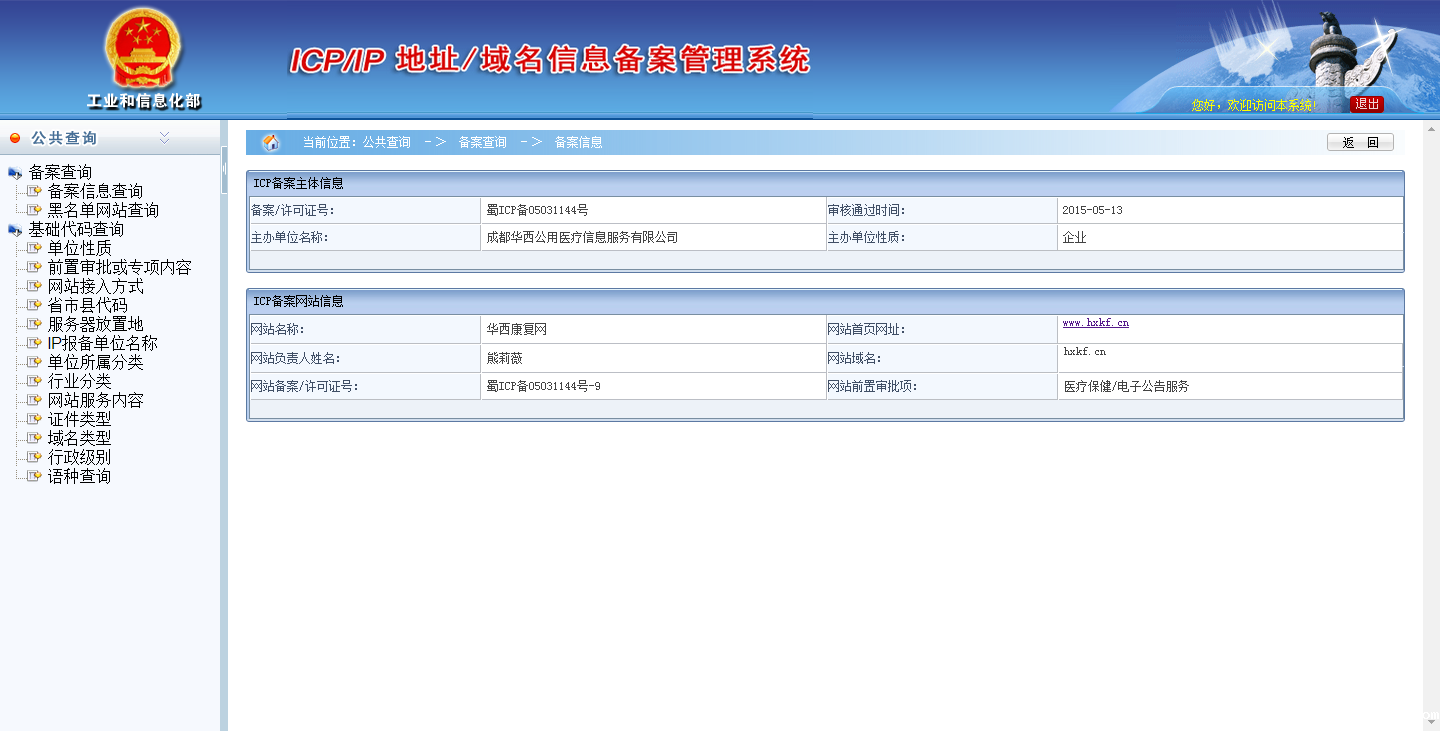Viewport: 1440px width, 731px height.
Task: Open 行政级别 lookup
Action: [x=80, y=458]
